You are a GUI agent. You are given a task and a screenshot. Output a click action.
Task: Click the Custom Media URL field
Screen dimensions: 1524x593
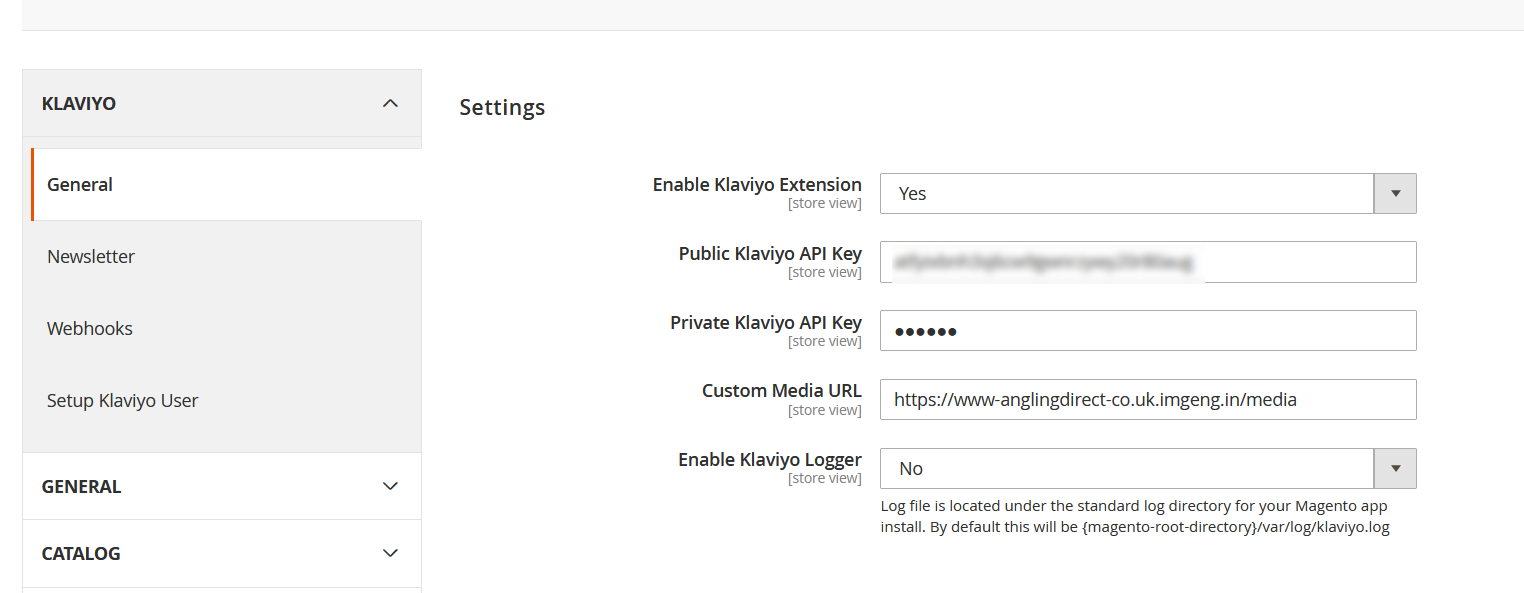[x=1148, y=399]
